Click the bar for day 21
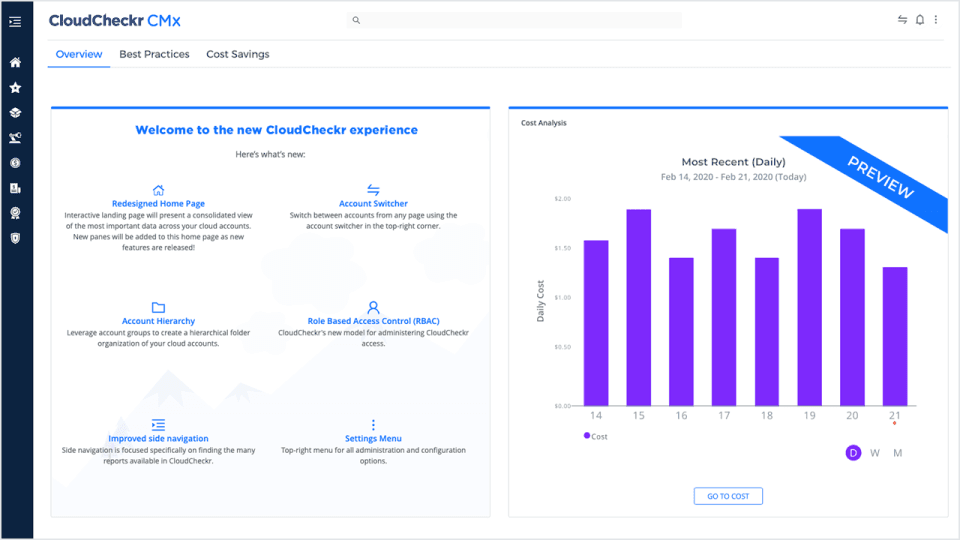The image size is (960, 540). point(895,336)
